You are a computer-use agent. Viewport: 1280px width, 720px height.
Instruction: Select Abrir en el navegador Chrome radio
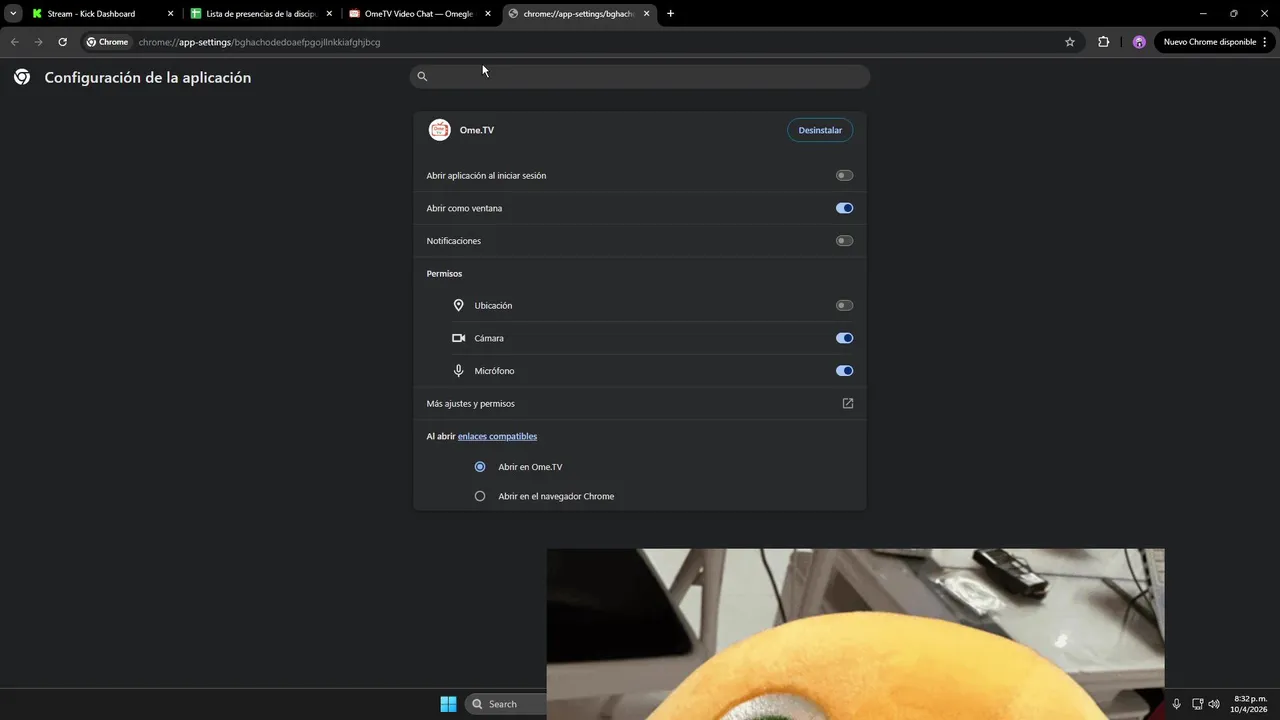[x=480, y=496]
